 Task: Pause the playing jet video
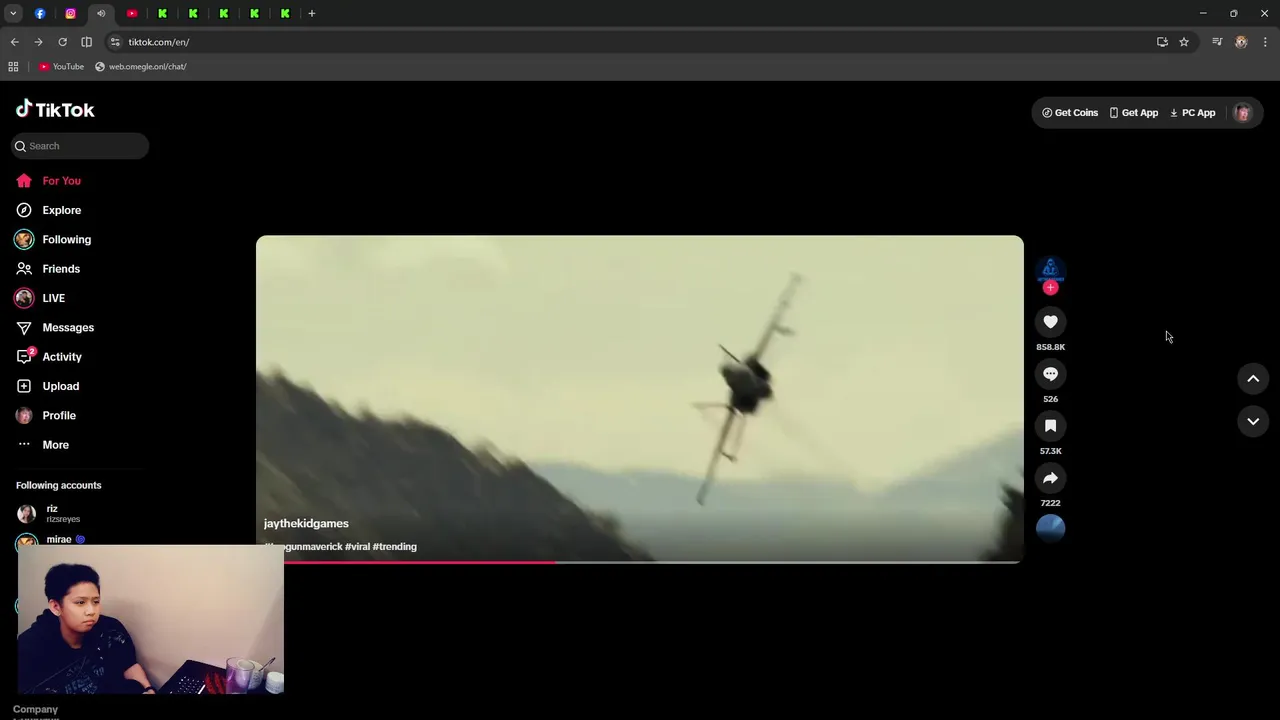point(640,399)
